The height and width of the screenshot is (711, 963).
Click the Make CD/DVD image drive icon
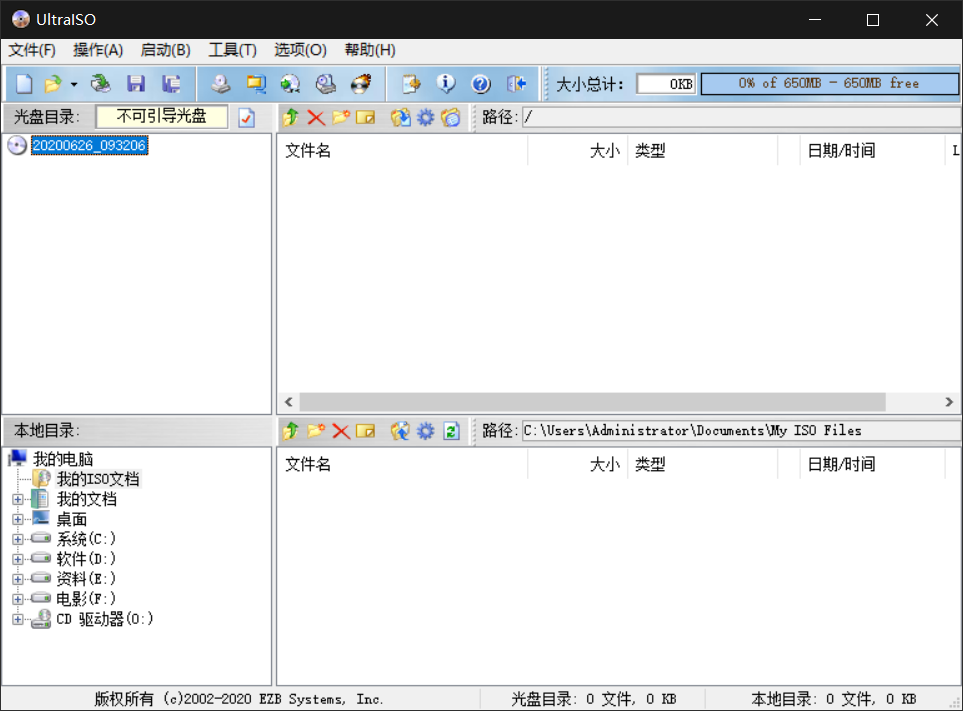(x=220, y=84)
